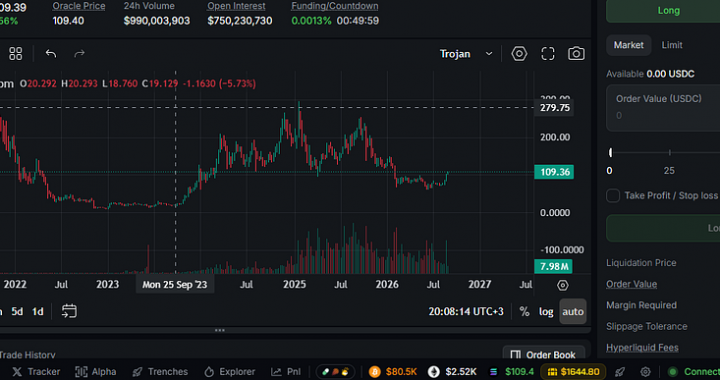Click the Oracle Price header label
720x380 pixels.
pos(79,6)
